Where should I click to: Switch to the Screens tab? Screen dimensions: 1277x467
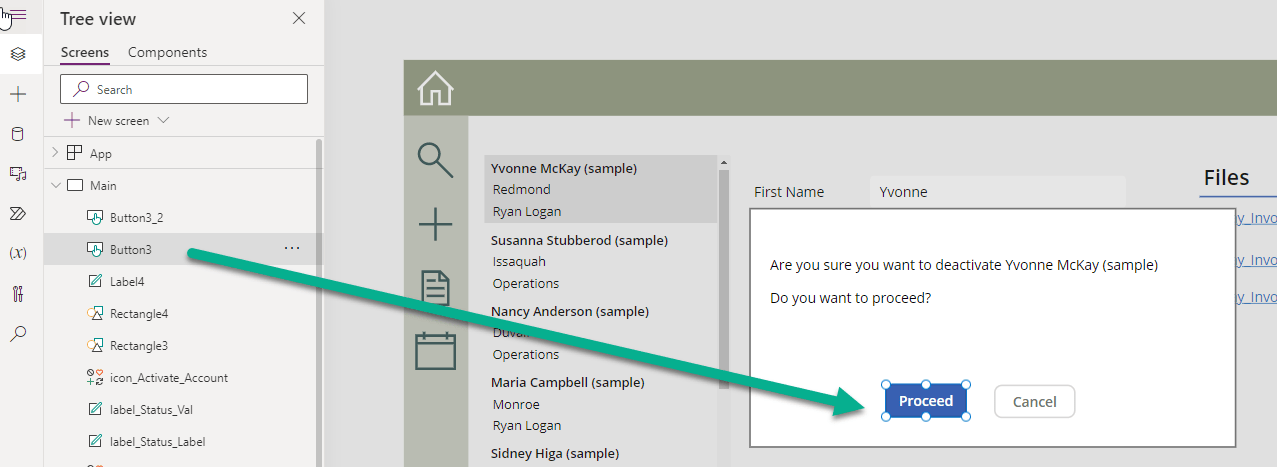coord(85,52)
